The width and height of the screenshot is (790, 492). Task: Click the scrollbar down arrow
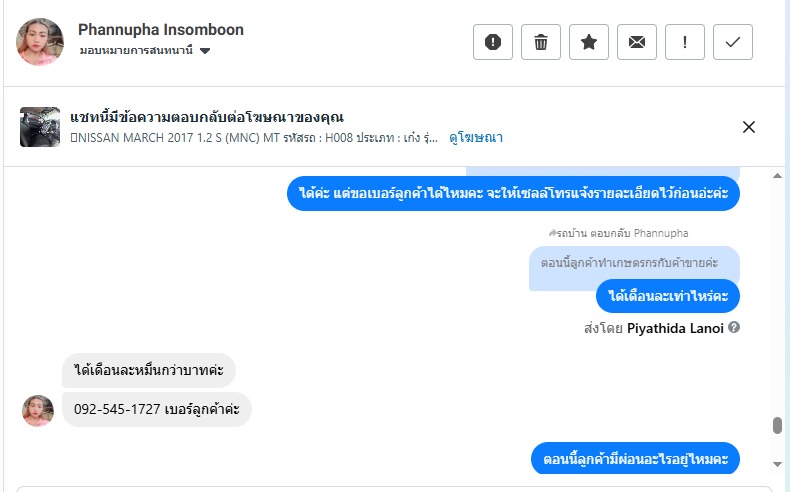click(x=777, y=463)
